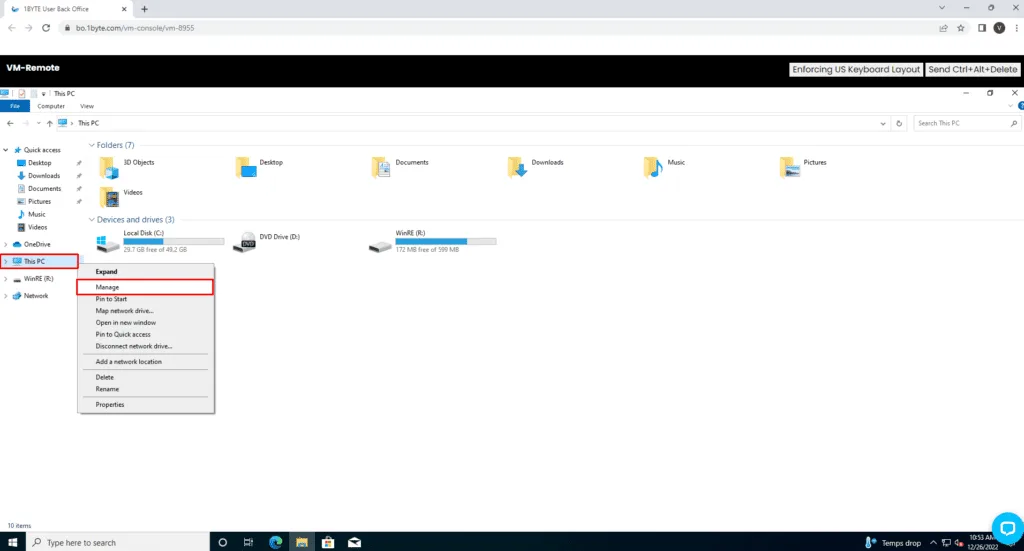Collapse the Devices and drives group
This screenshot has width=1024, height=551.
(92, 220)
